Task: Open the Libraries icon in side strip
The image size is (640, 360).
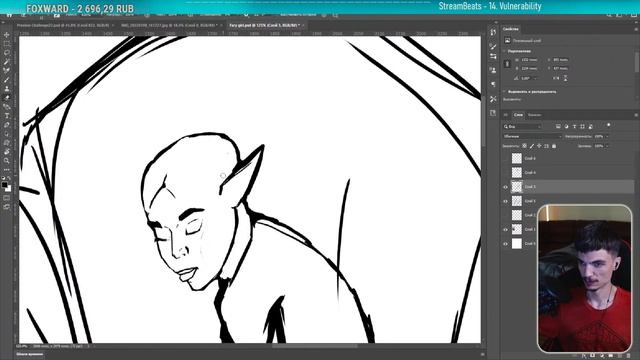Action: (x=493, y=113)
